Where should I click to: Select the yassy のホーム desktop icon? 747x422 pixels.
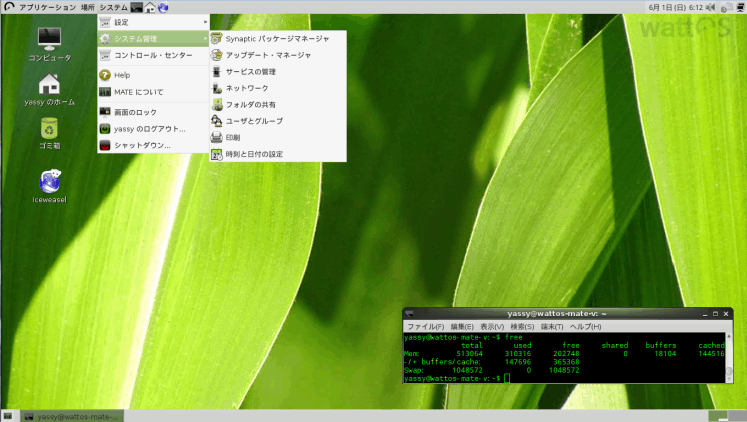click(x=50, y=90)
